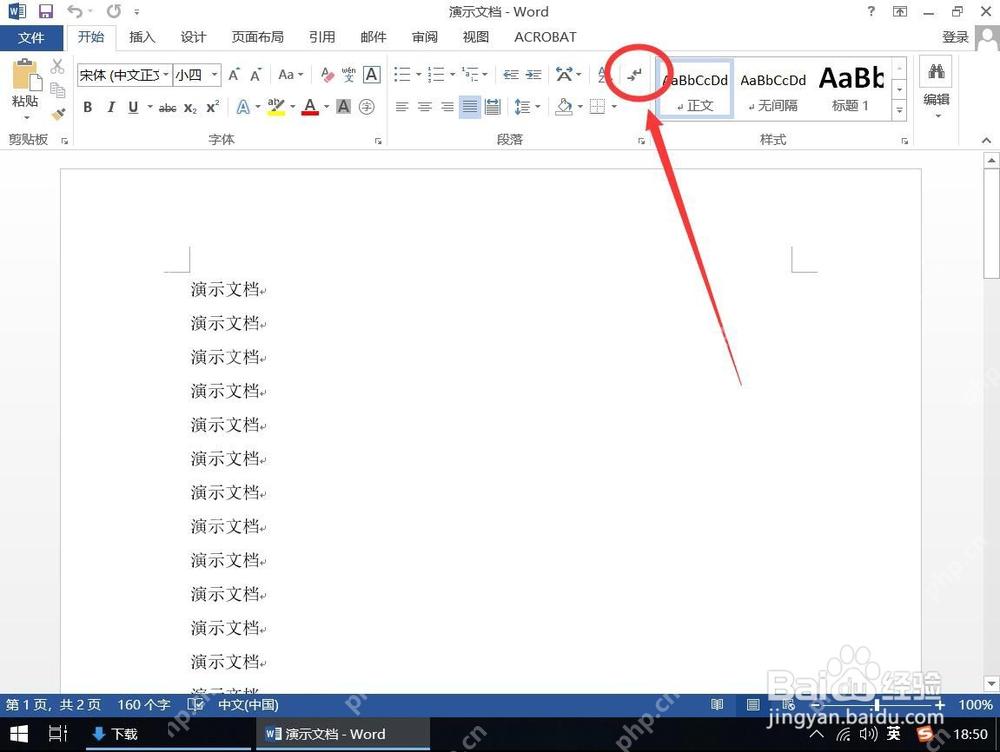Toggle character shading (gray A)
This screenshot has width=1000, height=752.
[344, 107]
